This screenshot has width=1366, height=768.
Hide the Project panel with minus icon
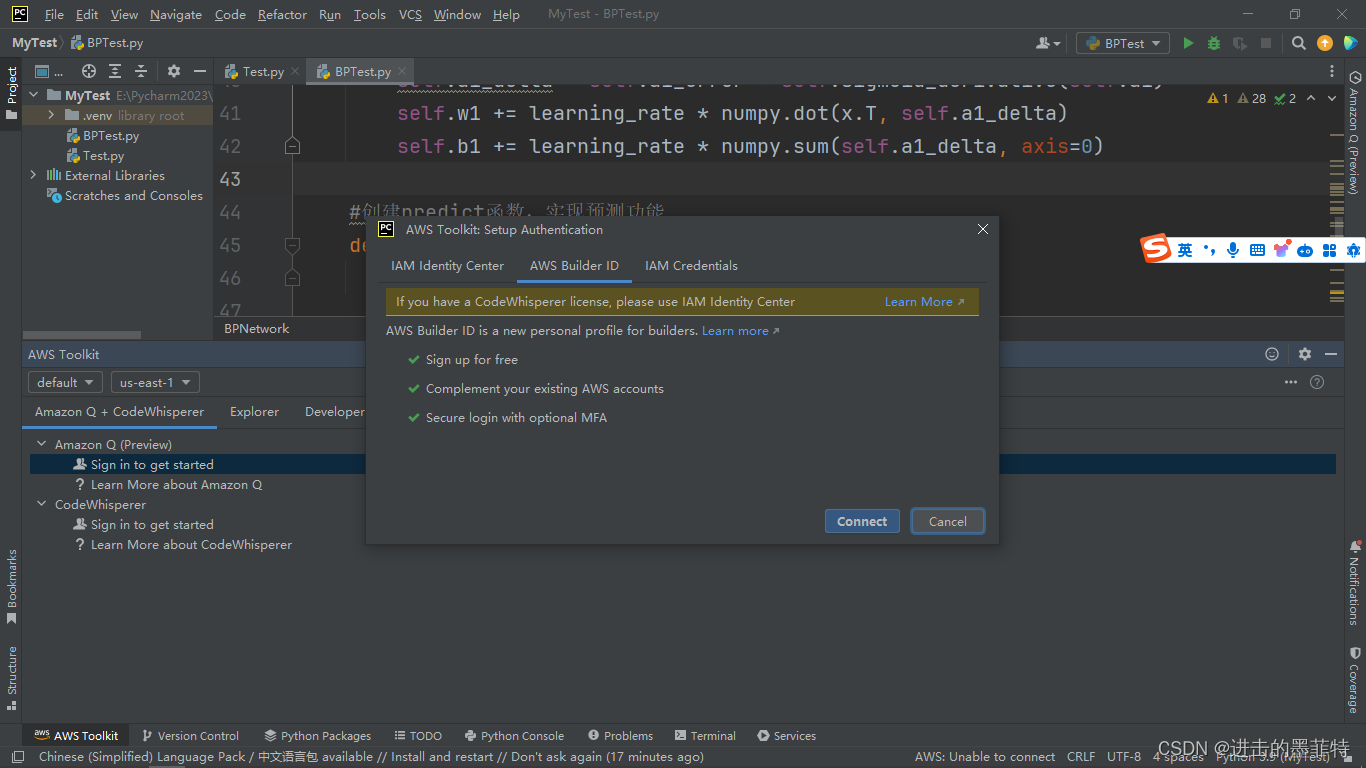200,71
